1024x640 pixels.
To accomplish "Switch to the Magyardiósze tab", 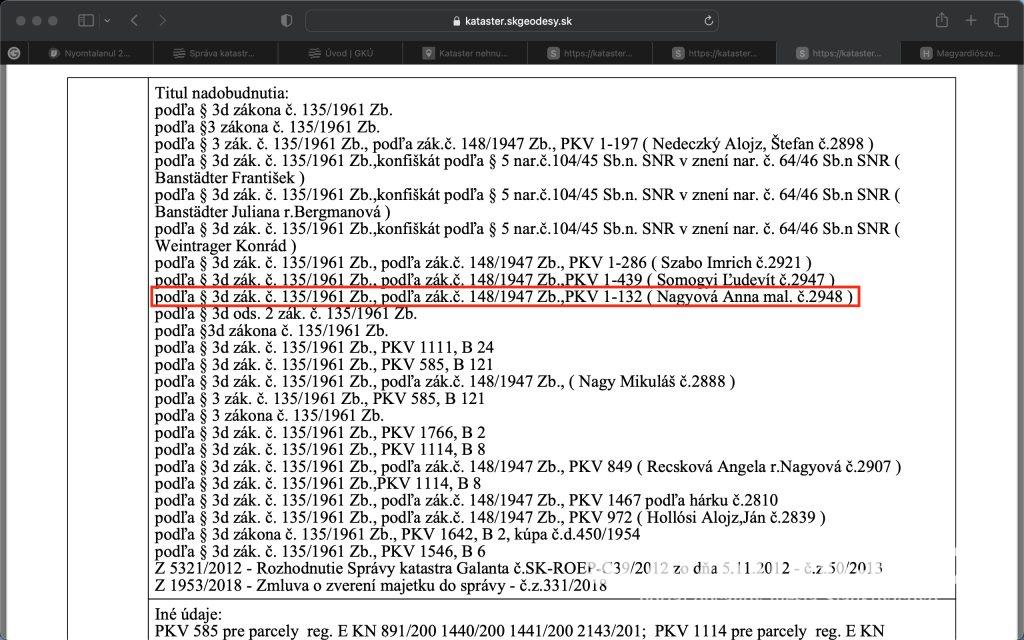I will (x=962, y=53).
